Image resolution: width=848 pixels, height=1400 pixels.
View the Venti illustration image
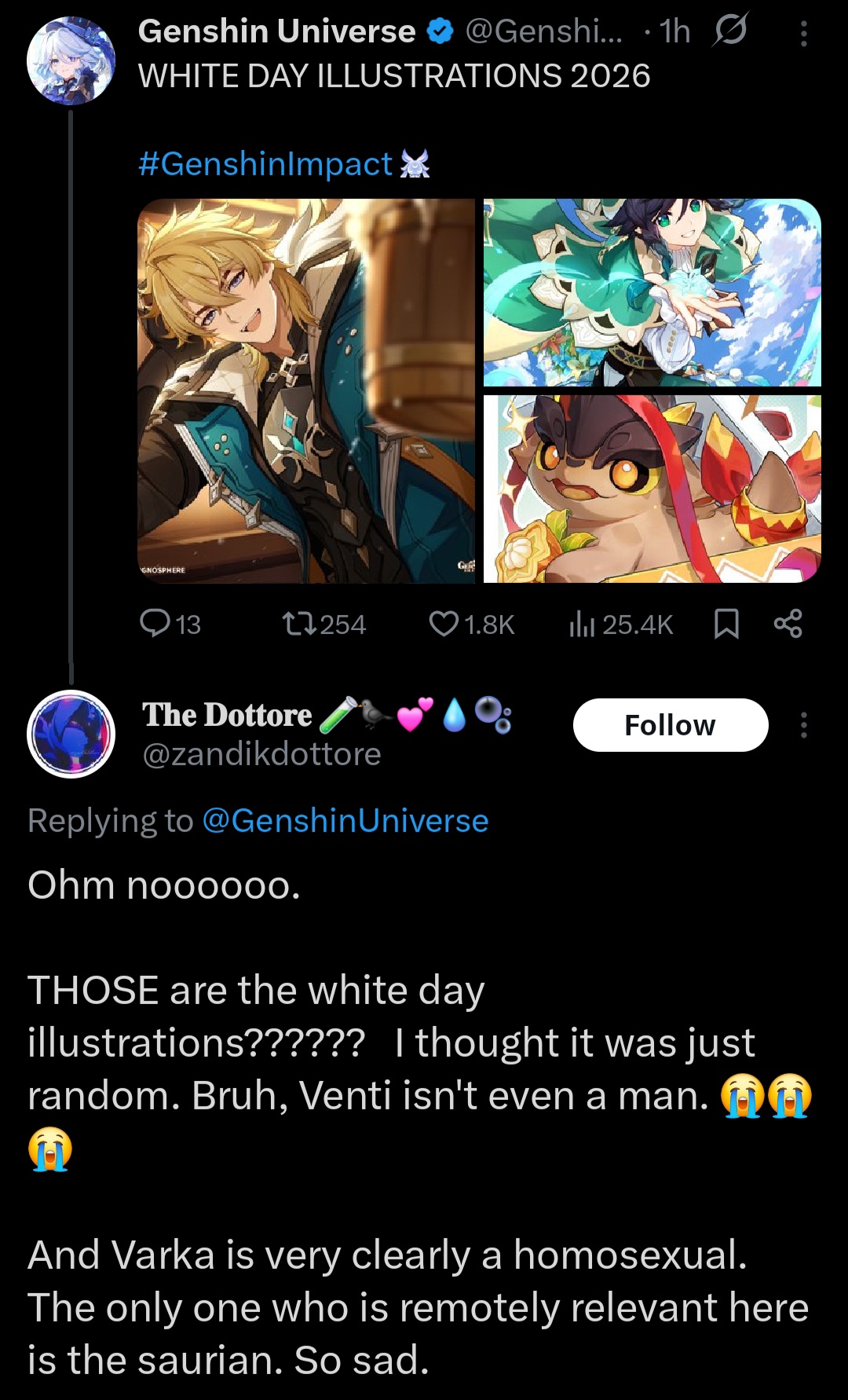click(652, 292)
